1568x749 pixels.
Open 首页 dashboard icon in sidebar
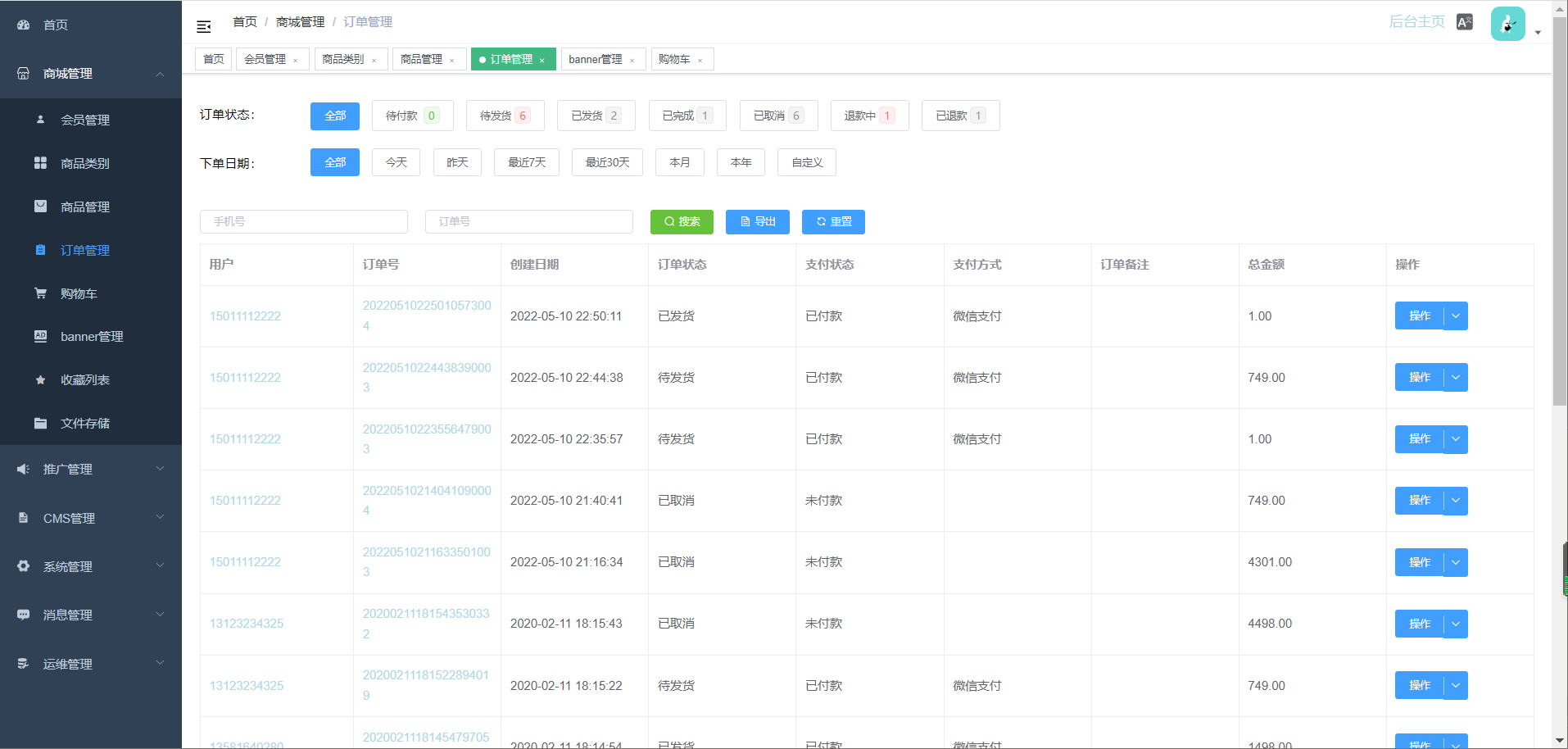pos(24,25)
